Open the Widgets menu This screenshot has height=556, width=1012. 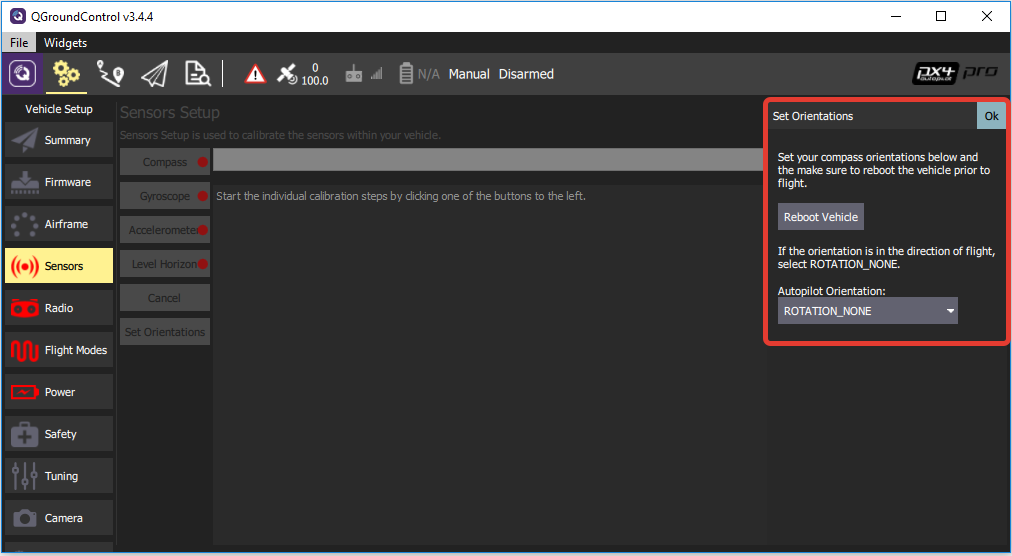tap(65, 43)
